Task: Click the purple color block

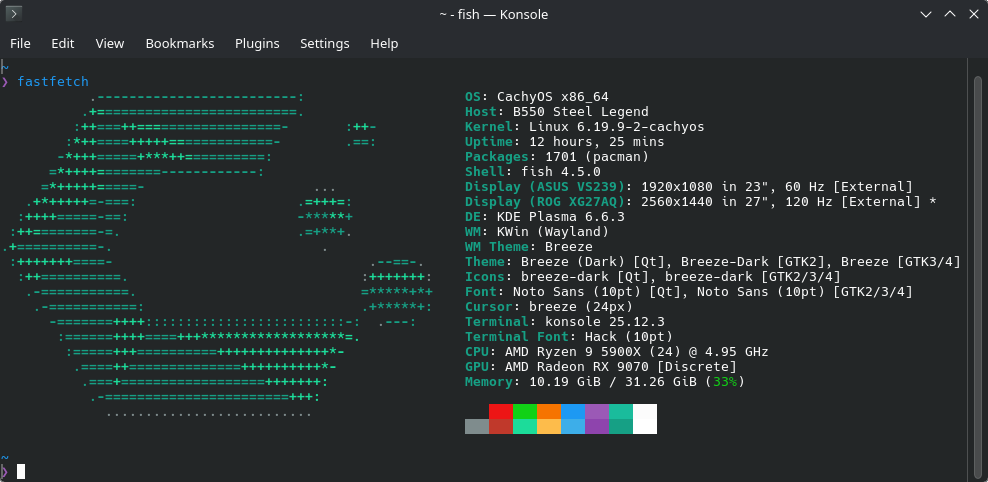Action: 597,411
